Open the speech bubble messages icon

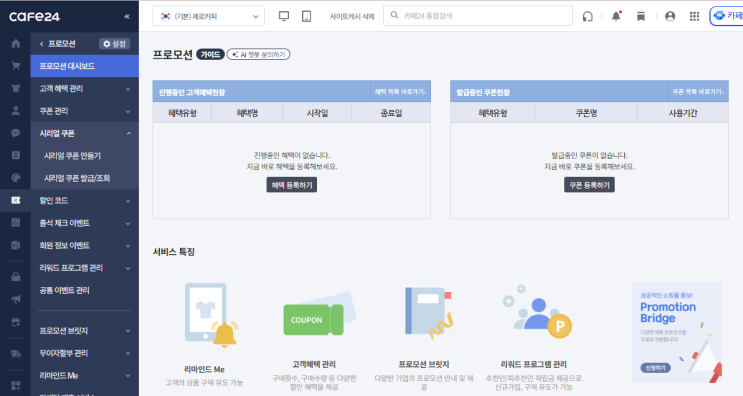[16, 133]
